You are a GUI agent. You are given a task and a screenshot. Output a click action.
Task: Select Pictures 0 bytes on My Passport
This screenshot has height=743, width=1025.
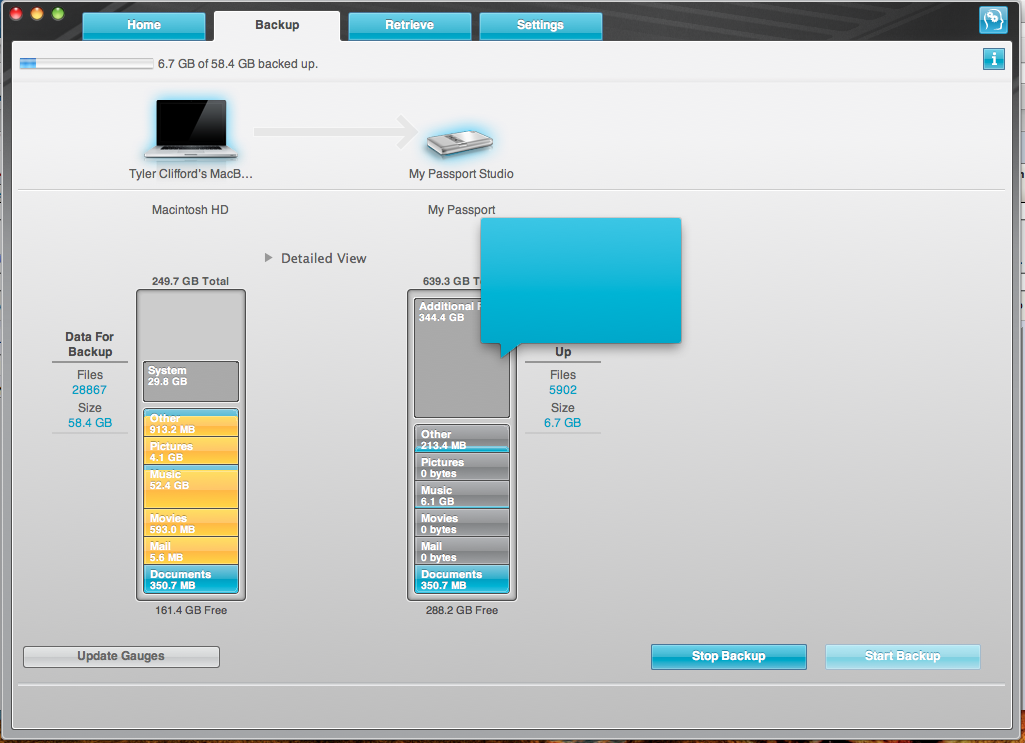462,467
